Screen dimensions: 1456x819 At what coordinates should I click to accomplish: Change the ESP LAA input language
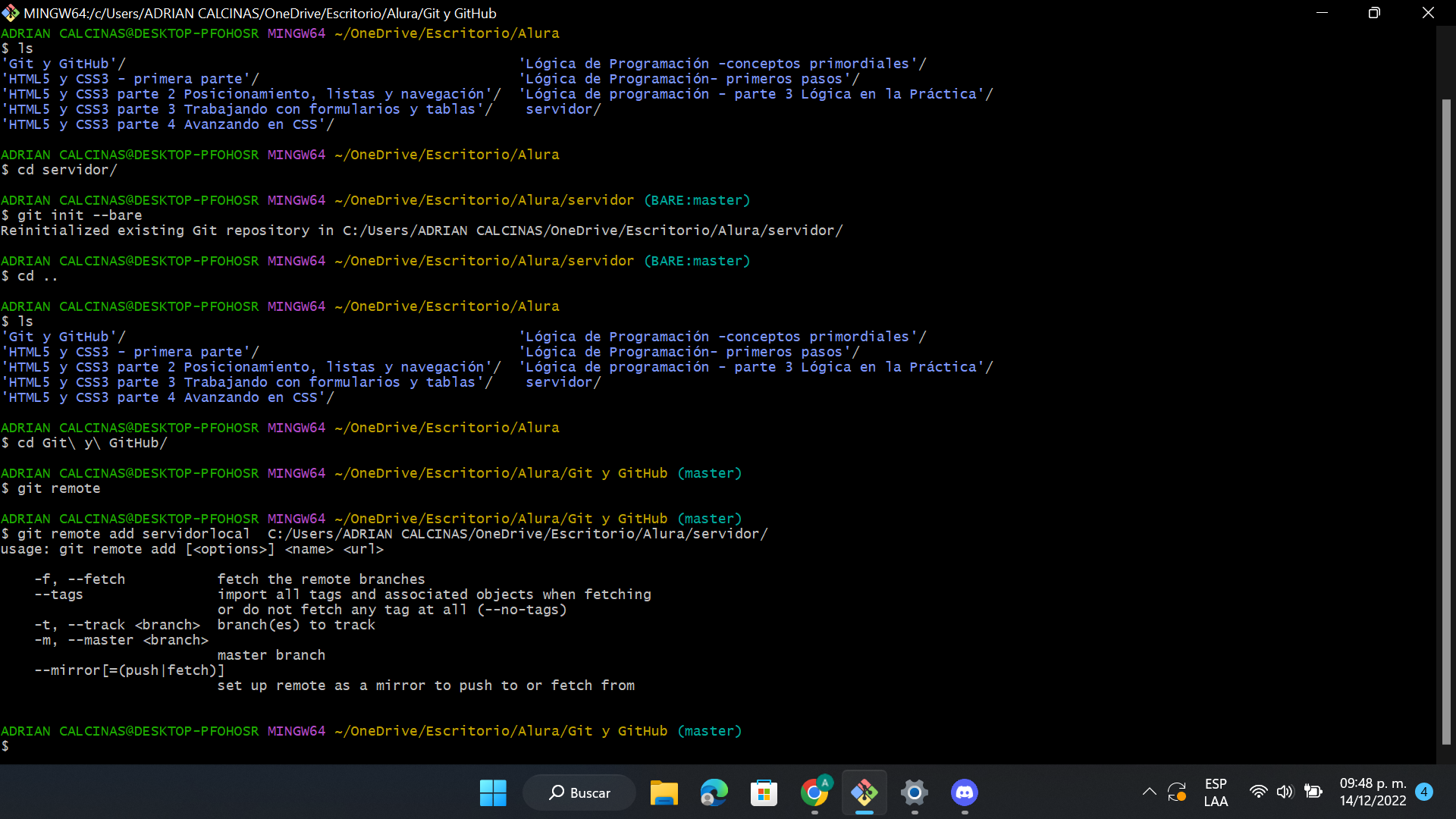coord(1216,792)
